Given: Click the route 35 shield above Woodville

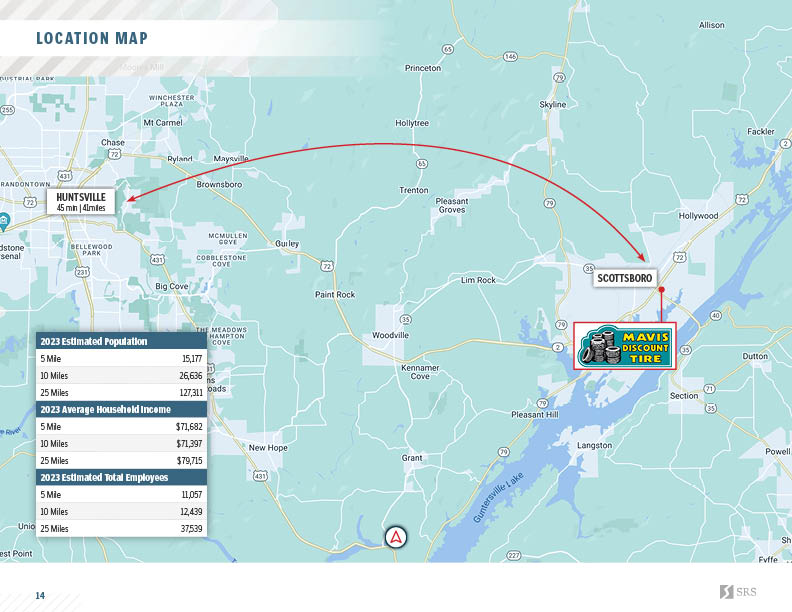Looking at the screenshot, I should pyautogui.click(x=405, y=319).
